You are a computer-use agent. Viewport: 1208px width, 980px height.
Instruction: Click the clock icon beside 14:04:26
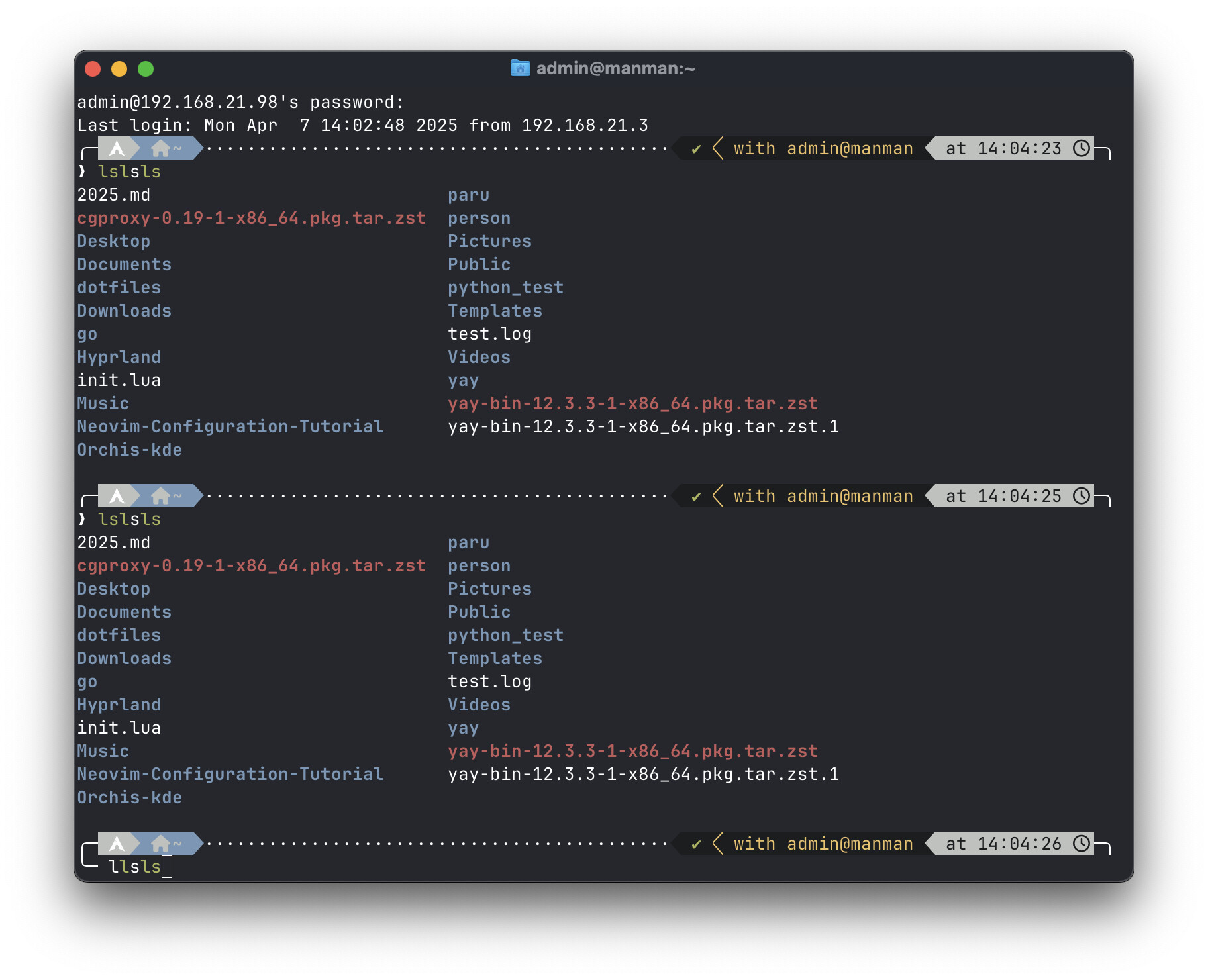(x=1082, y=844)
